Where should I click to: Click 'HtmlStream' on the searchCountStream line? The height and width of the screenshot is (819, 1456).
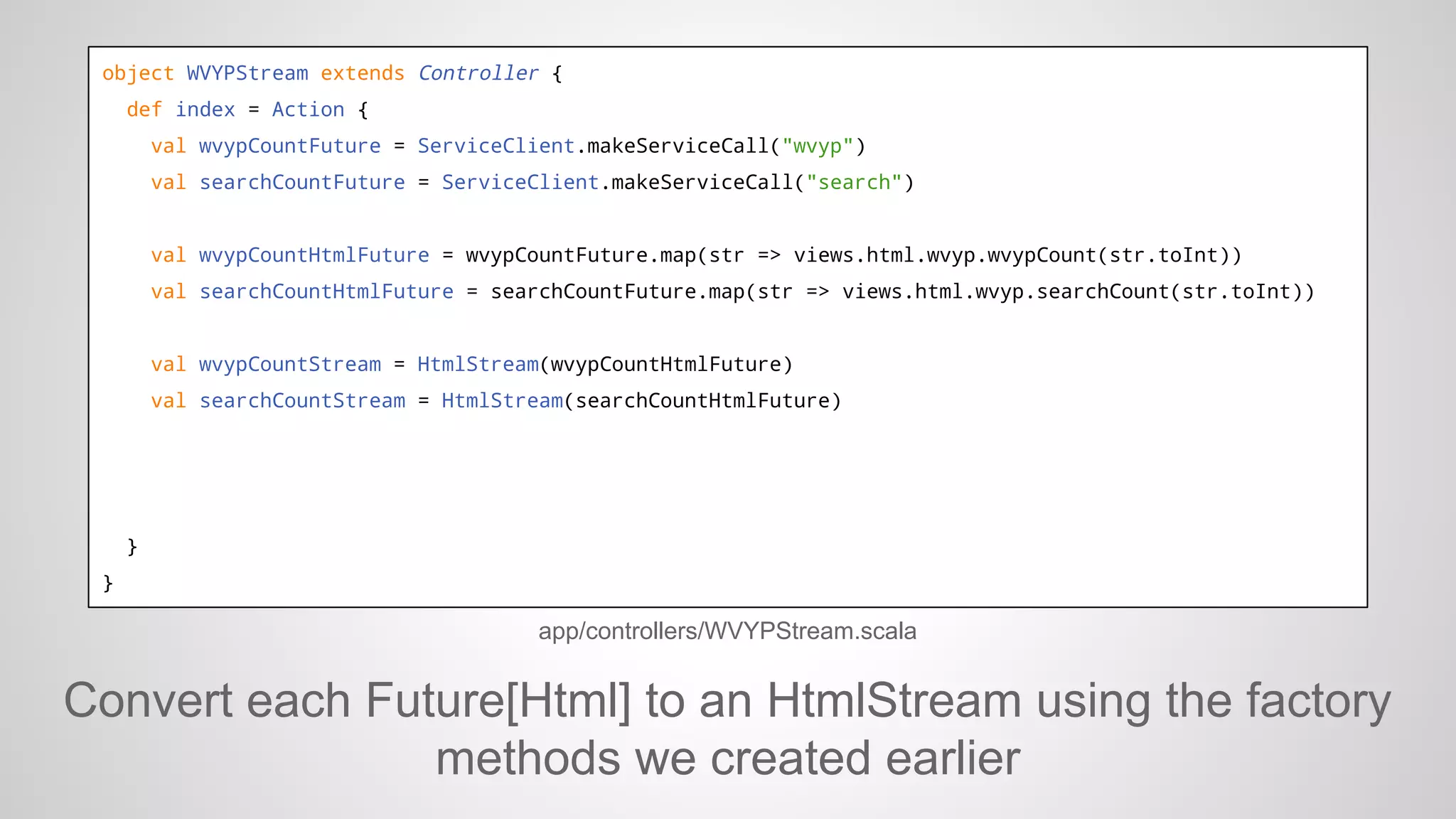click(x=502, y=401)
